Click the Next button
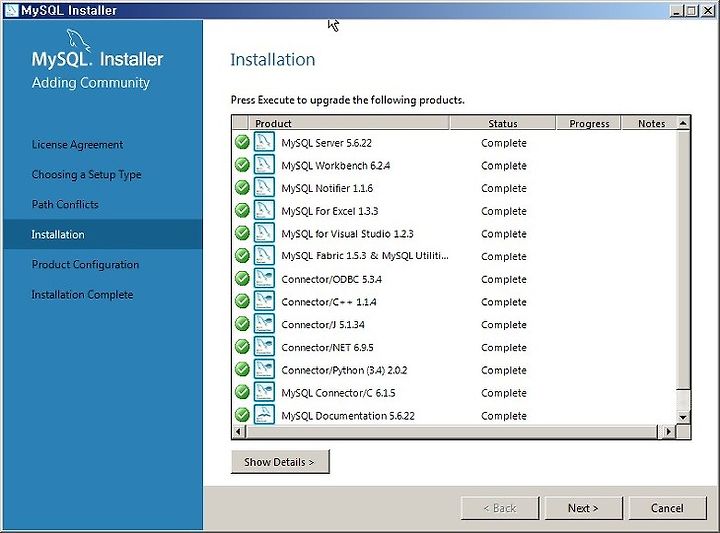 pos(583,508)
